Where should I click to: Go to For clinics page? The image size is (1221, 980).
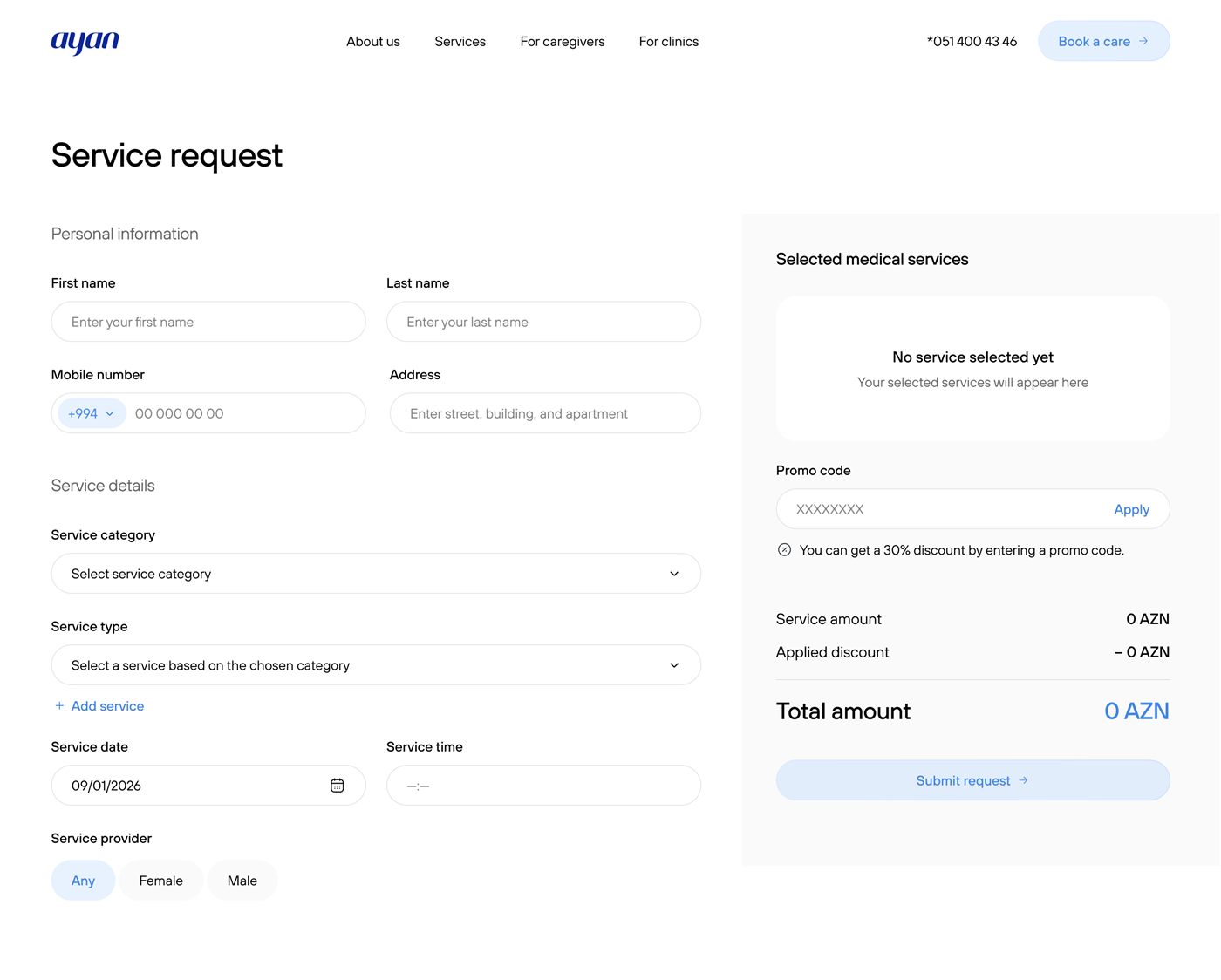point(669,41)
